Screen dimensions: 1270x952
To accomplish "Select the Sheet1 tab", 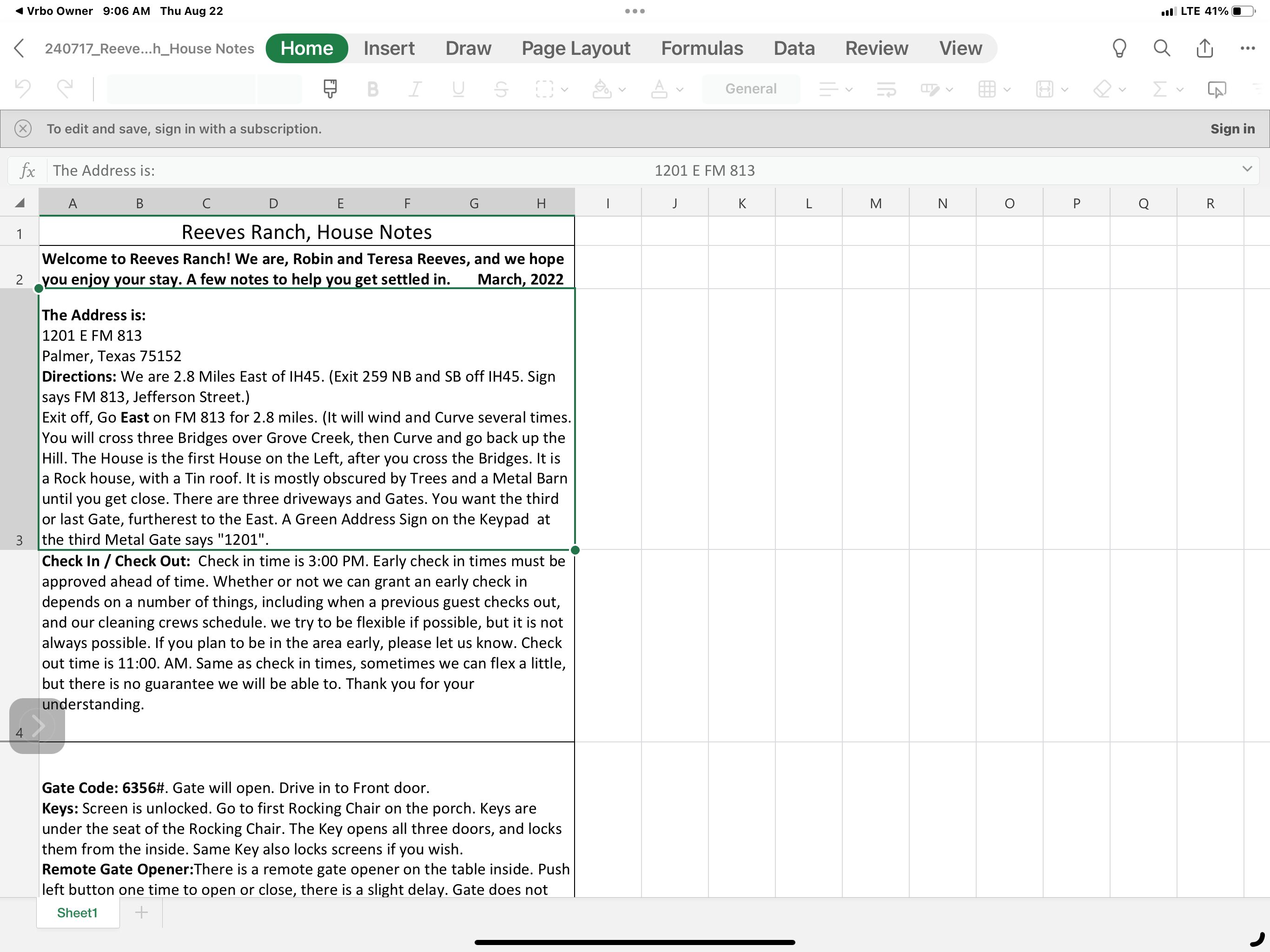I will 78,912.
